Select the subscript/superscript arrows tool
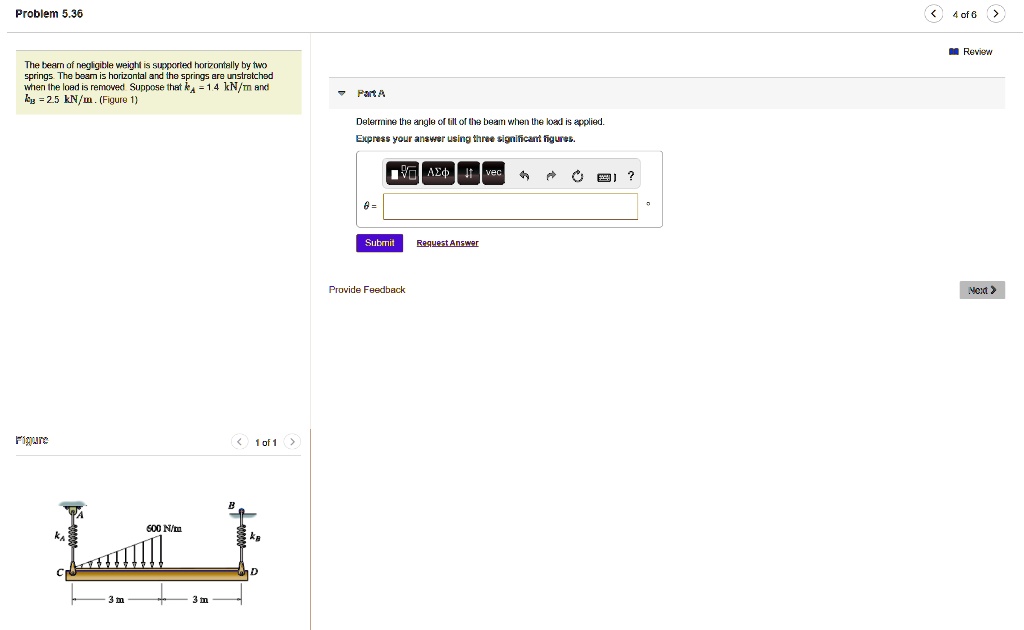1024x630 pixels. (x=468, y=174)
